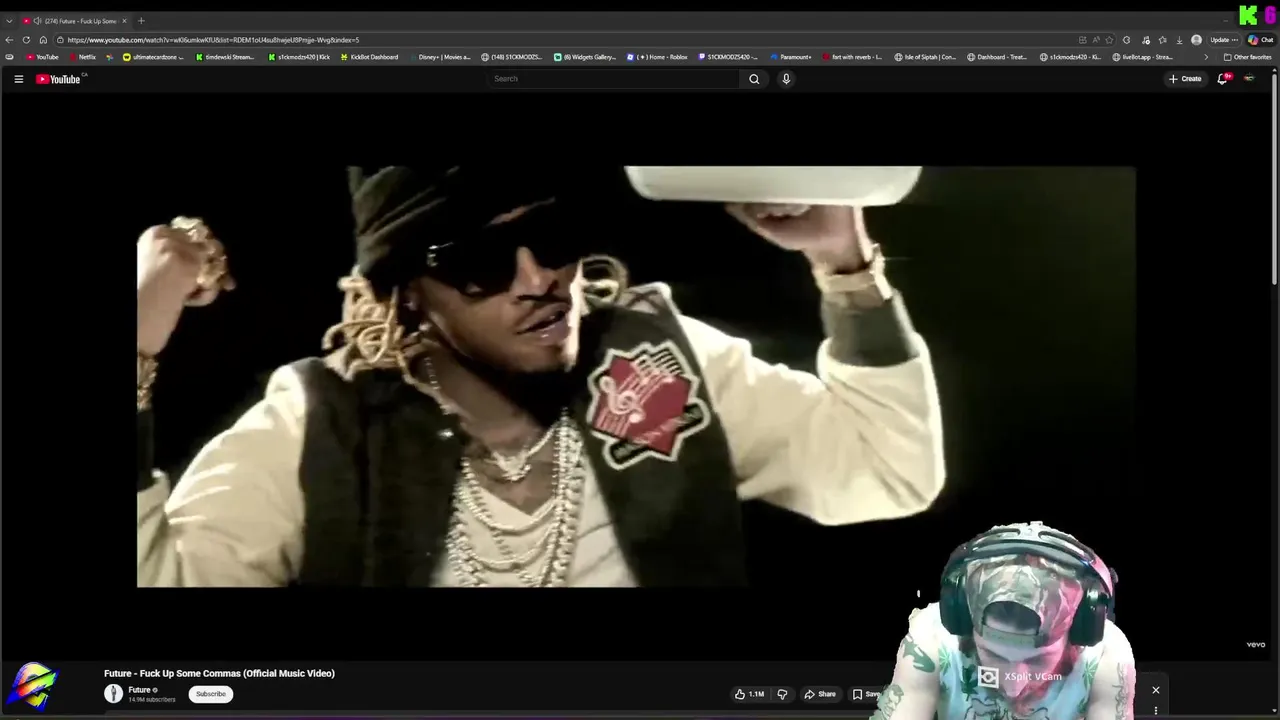The image size is (1280, 720).
Task: Open the Future channel name link
Action: pyautogui.click(x=139, y=690)
